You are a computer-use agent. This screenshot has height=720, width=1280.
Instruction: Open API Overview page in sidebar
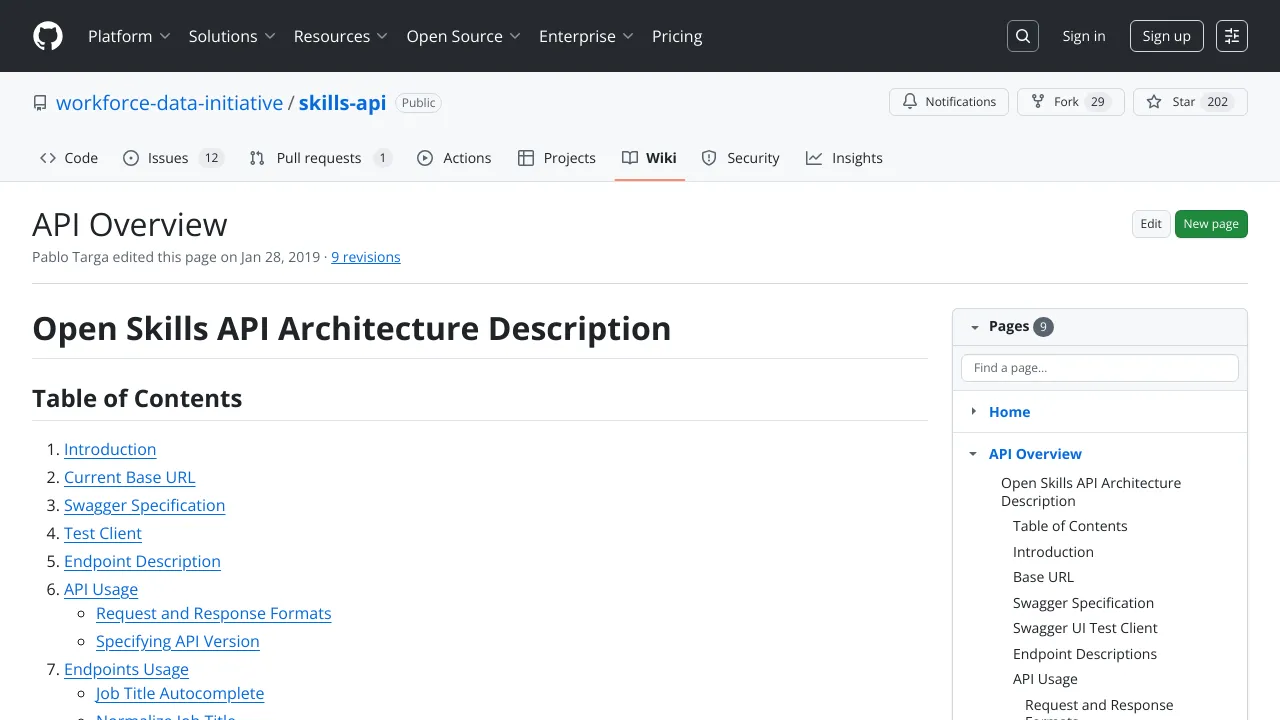[1035, 453]
